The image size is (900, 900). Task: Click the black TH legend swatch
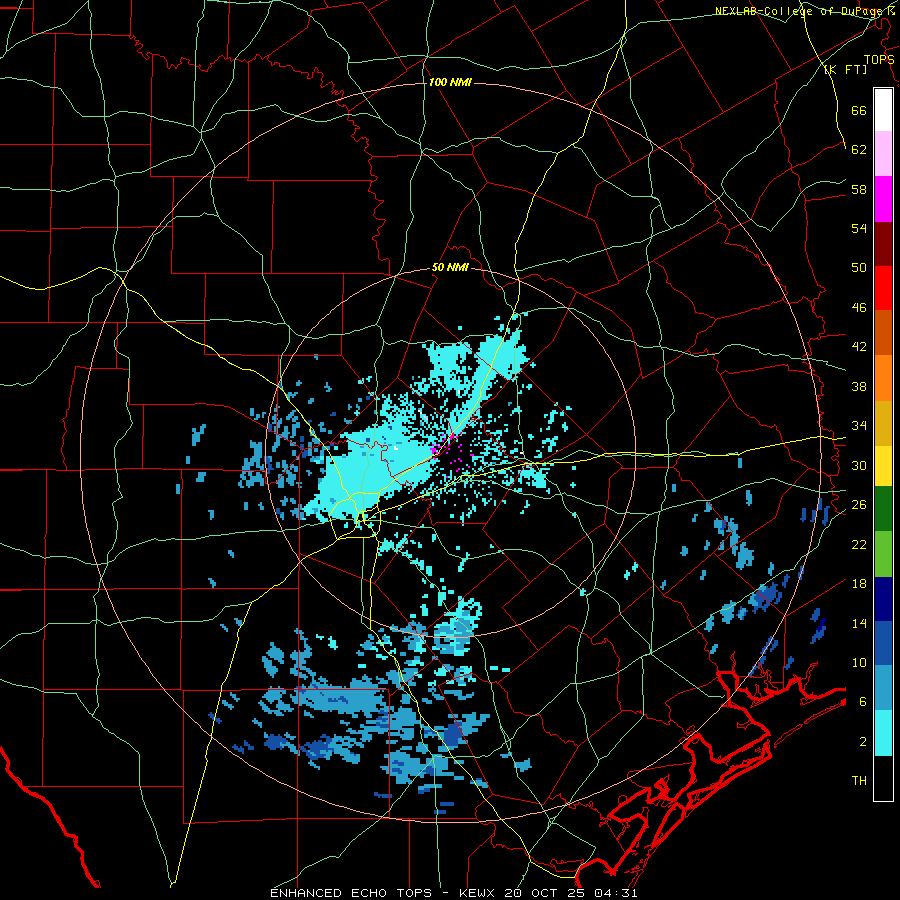click(883, 778)
